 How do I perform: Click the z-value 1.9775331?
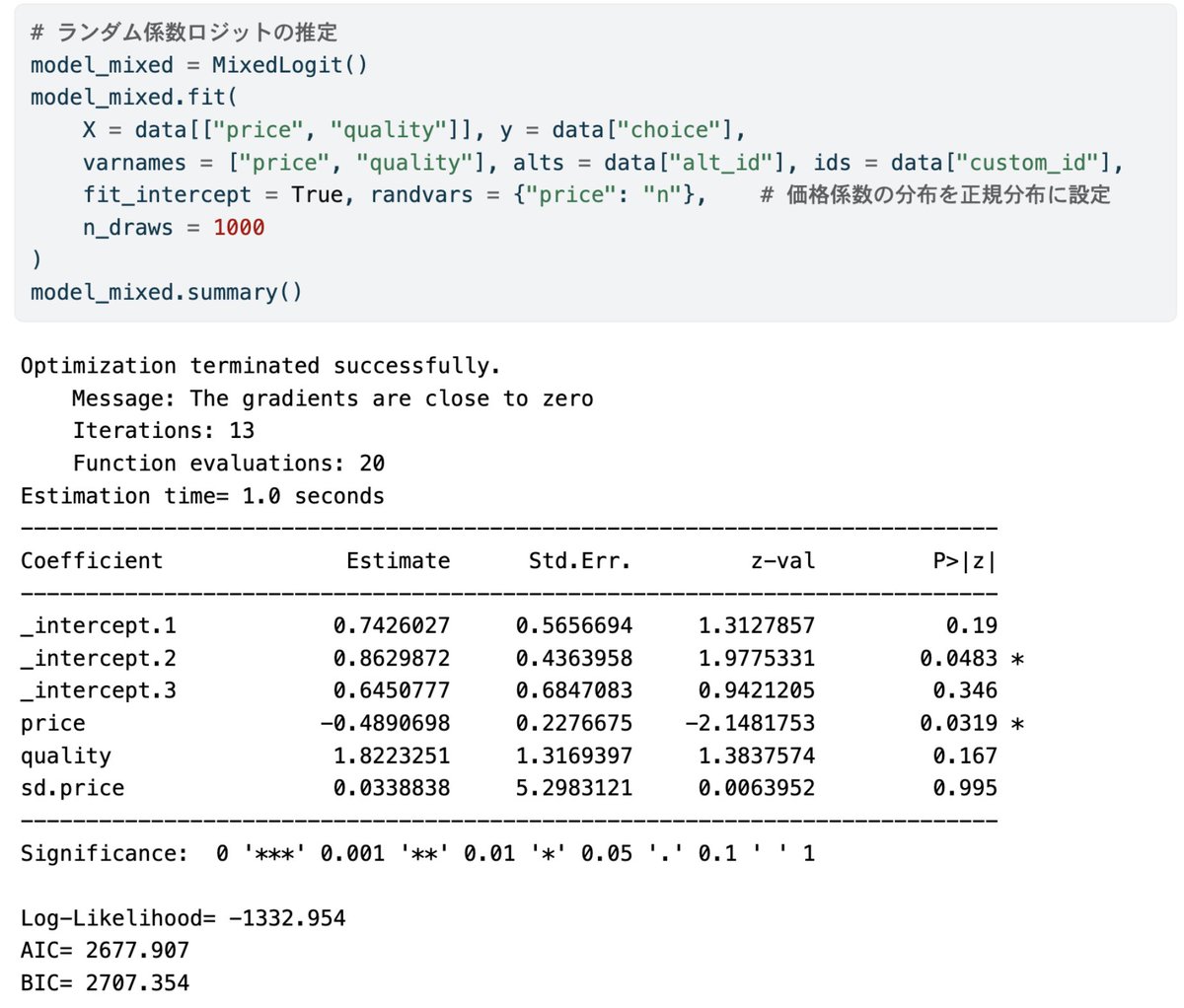coord(757,659)
